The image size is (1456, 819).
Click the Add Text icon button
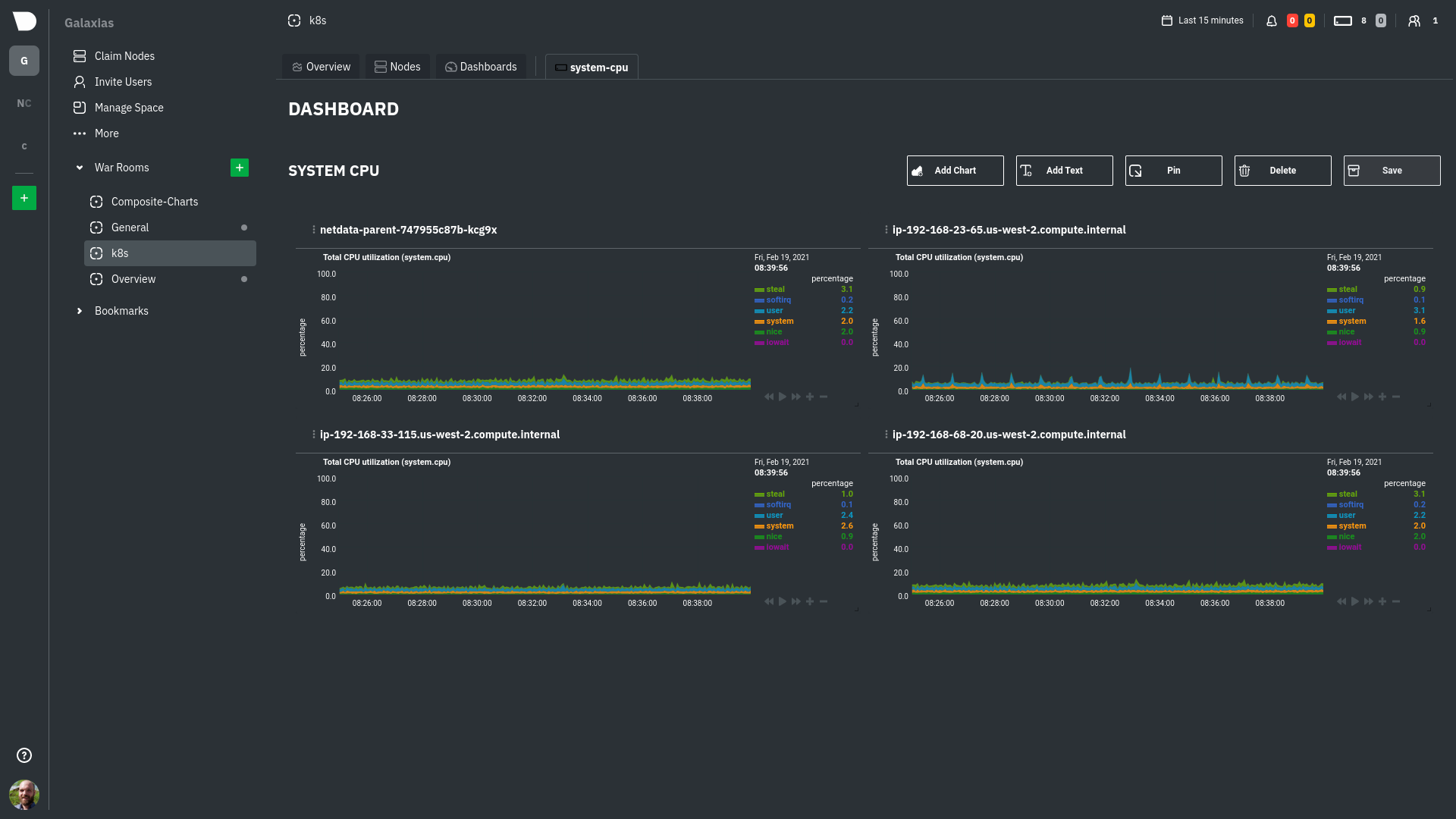(1025, 170)
